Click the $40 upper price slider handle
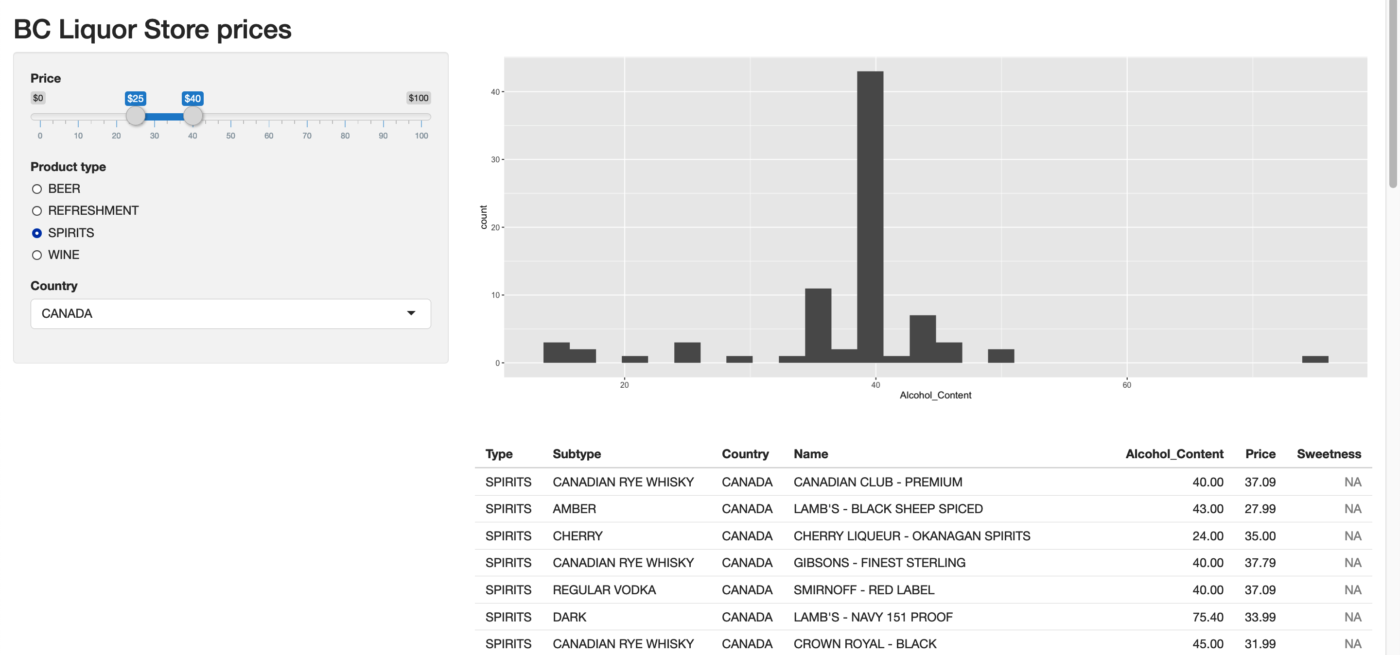Screen dimensions: 1400x655 point(193,116)
